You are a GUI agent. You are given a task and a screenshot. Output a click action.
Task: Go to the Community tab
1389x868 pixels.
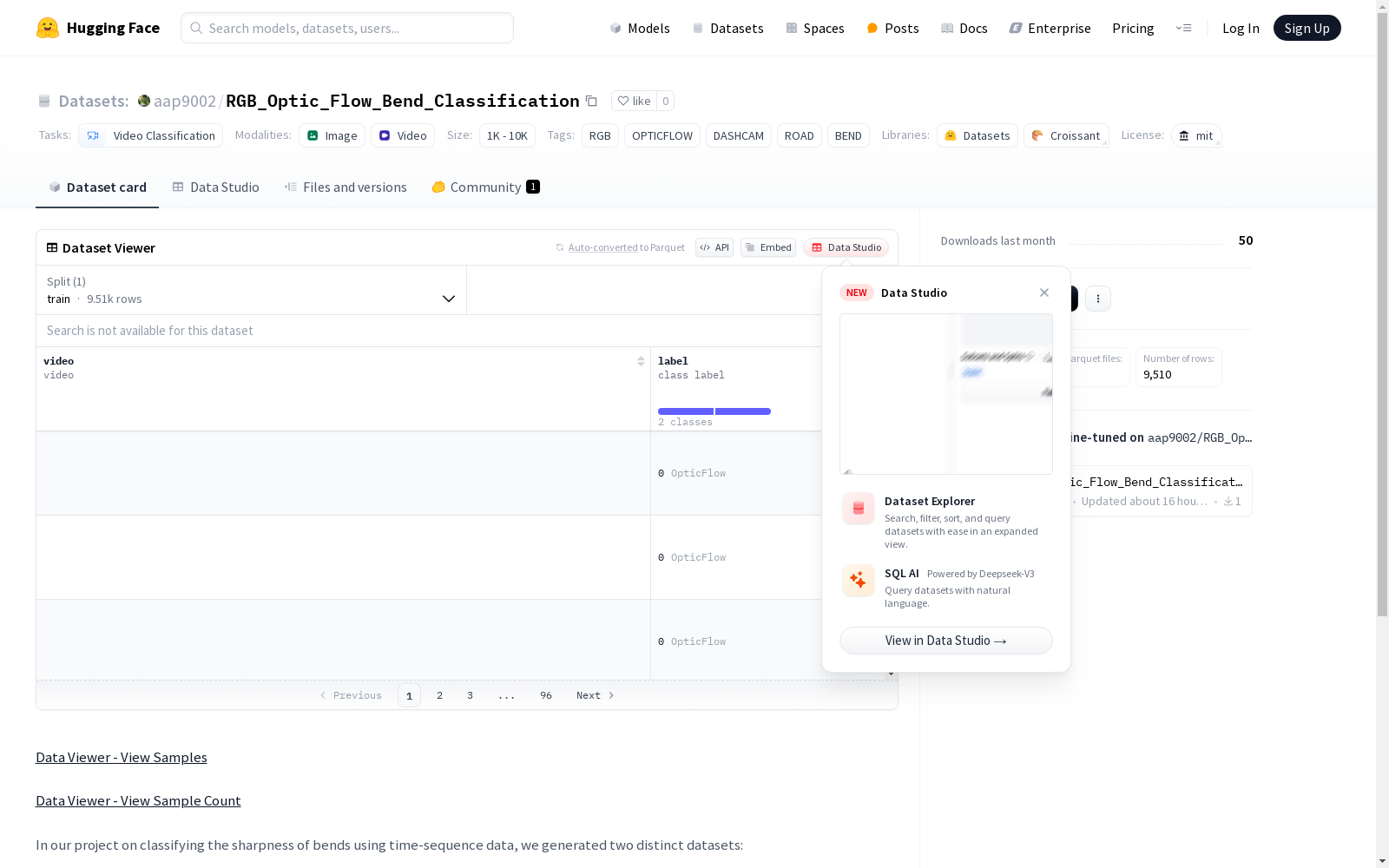point(485,187)
